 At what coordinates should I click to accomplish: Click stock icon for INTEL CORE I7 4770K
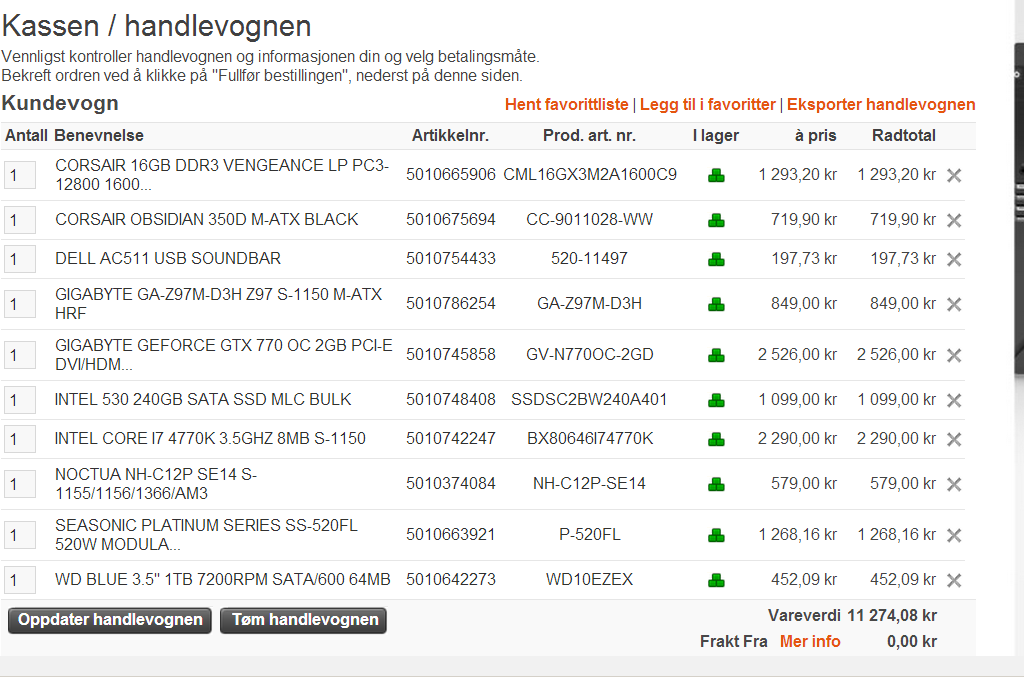(x=716, y=440)
